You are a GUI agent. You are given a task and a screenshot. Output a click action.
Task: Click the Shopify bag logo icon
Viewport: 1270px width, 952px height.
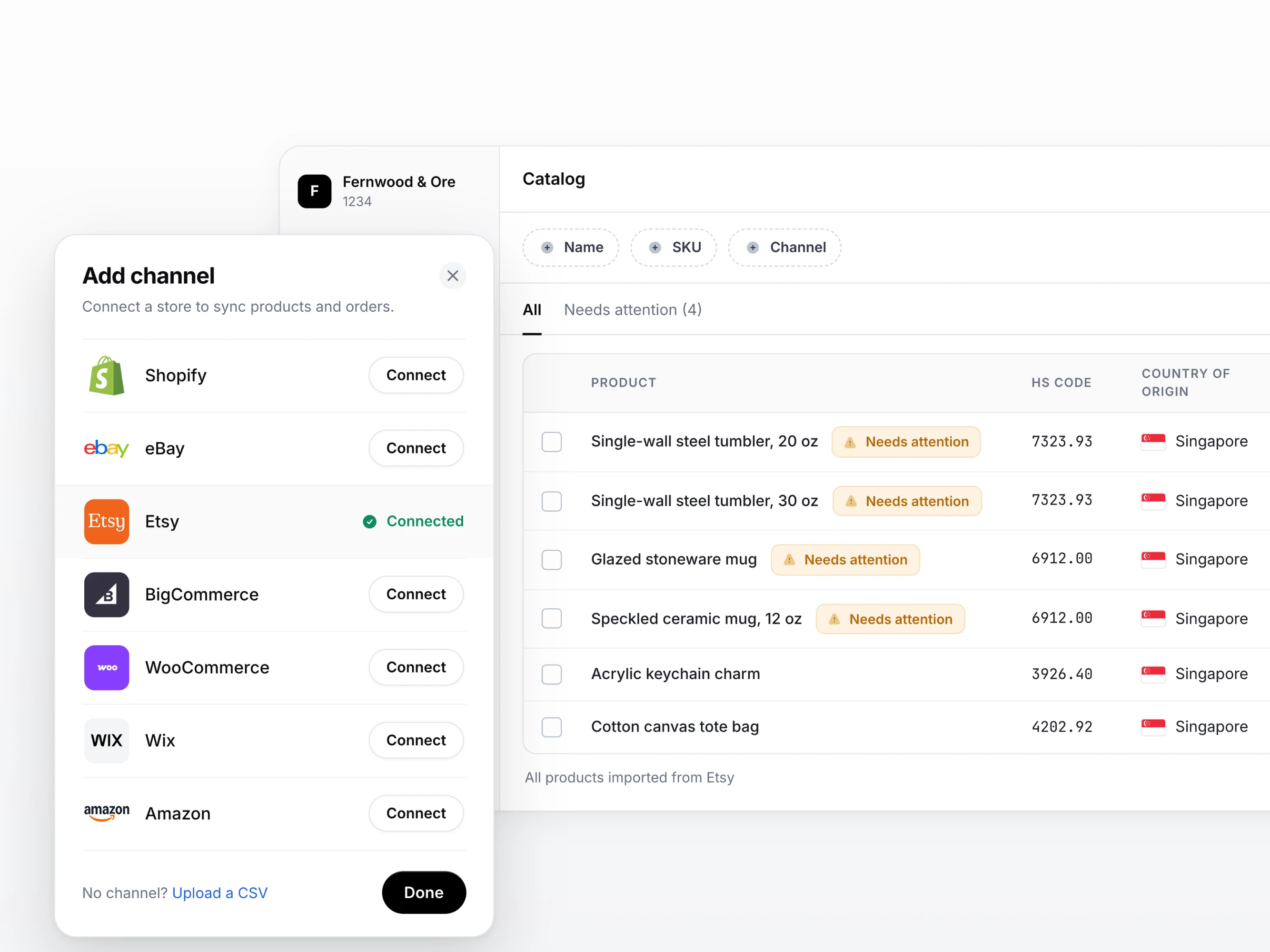point(106,376)
